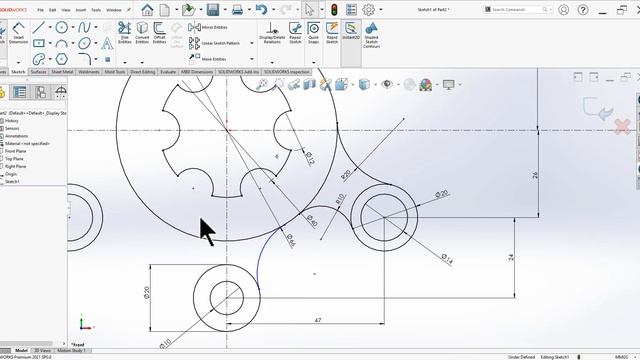This screenshot has width=640, height=360.
Task: Toggle the Rapid Sketch mode
Action: (332, 33)
